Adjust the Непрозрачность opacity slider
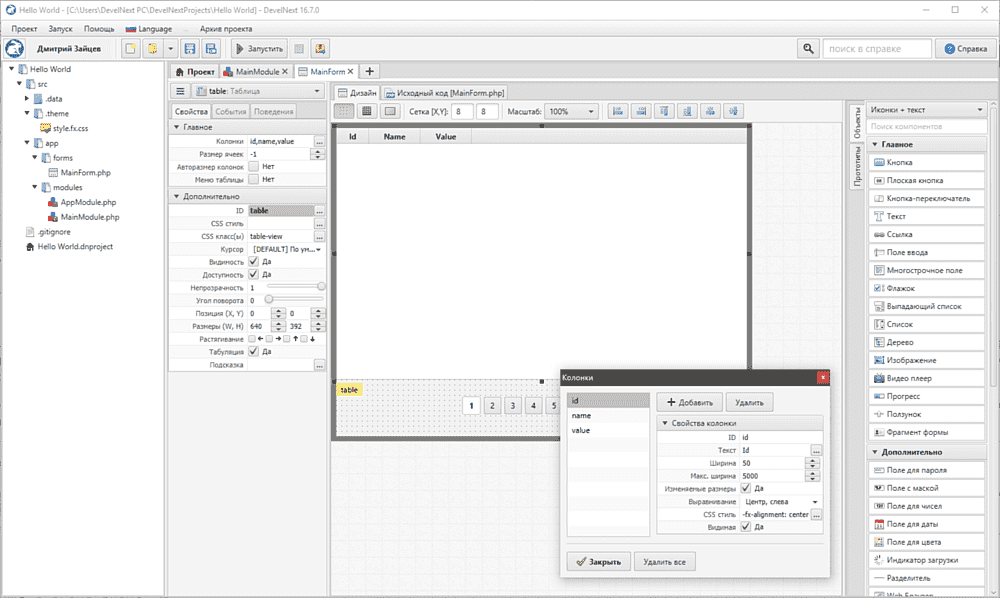The image size is (1000, 598). [x=321, y=287]
